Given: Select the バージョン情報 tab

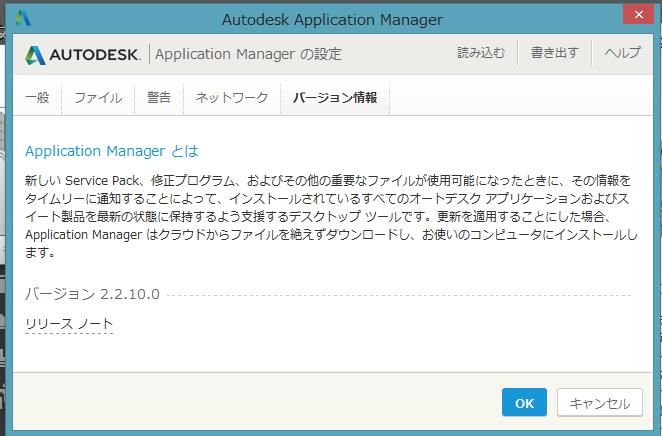Looking at the screenshot, I should pyautogui.click(x=335, y=97).
